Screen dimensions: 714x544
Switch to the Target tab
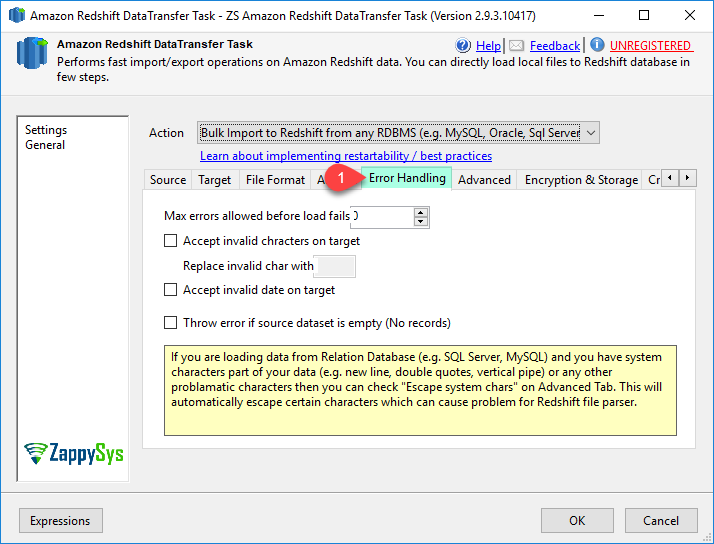coord(214,180)
